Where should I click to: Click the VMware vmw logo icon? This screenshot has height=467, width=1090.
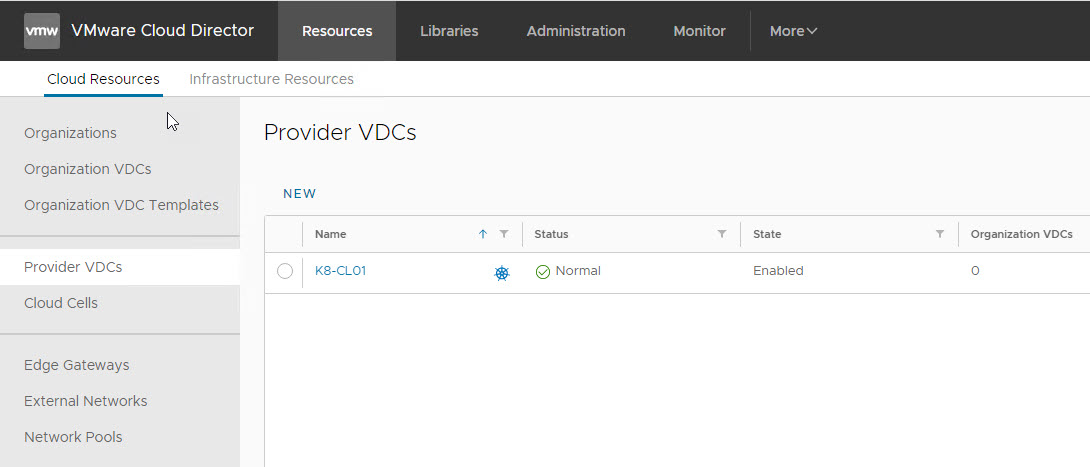click(x=42, y=31)
